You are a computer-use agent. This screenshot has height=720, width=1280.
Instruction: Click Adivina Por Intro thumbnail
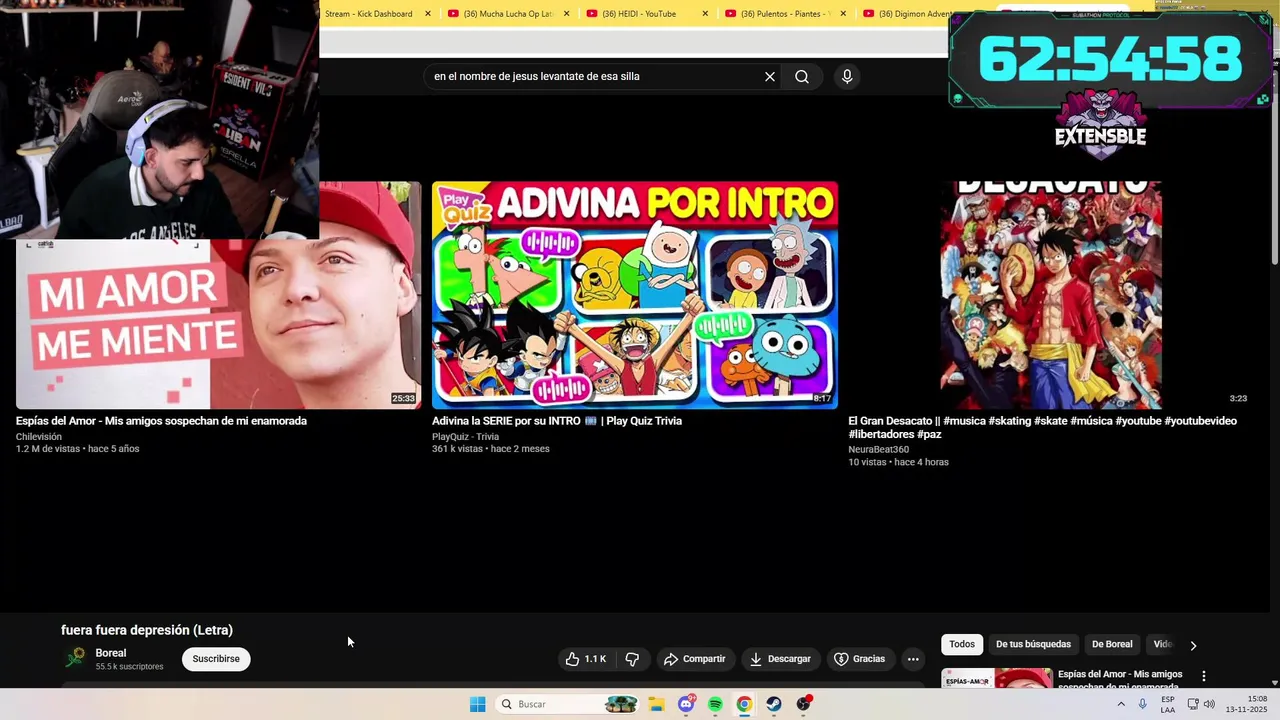pyautogui.click(x=635, y=295)
